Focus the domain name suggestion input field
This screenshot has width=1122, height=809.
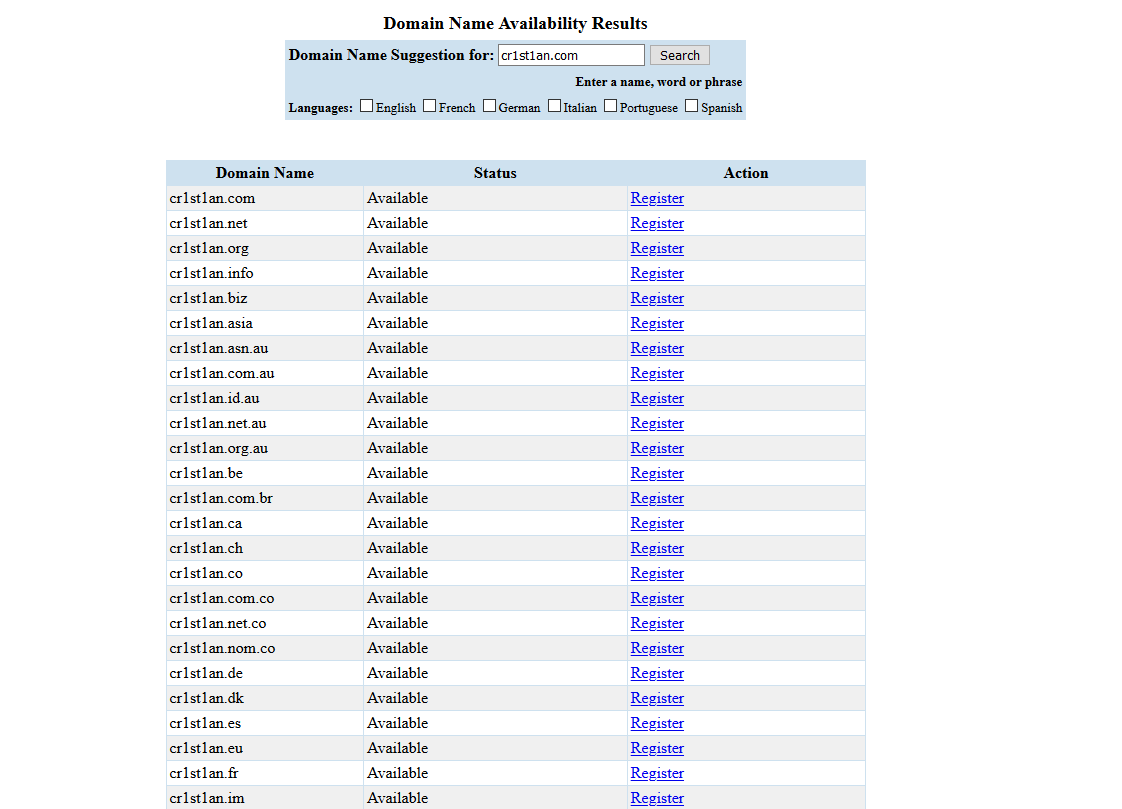[x=571, y=55]
